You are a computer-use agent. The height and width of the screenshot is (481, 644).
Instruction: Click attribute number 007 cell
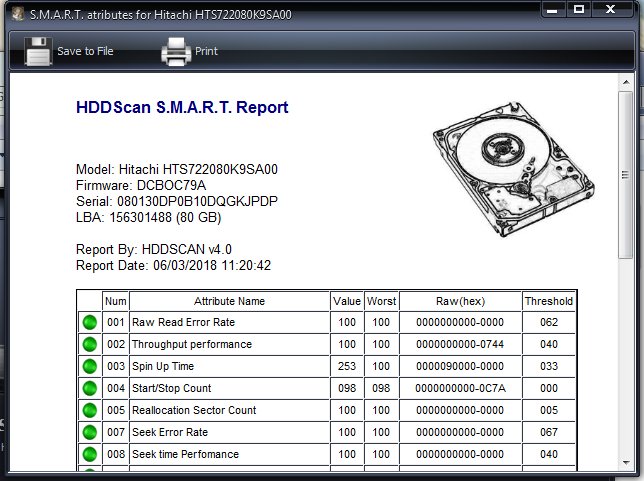pos(116,432)
